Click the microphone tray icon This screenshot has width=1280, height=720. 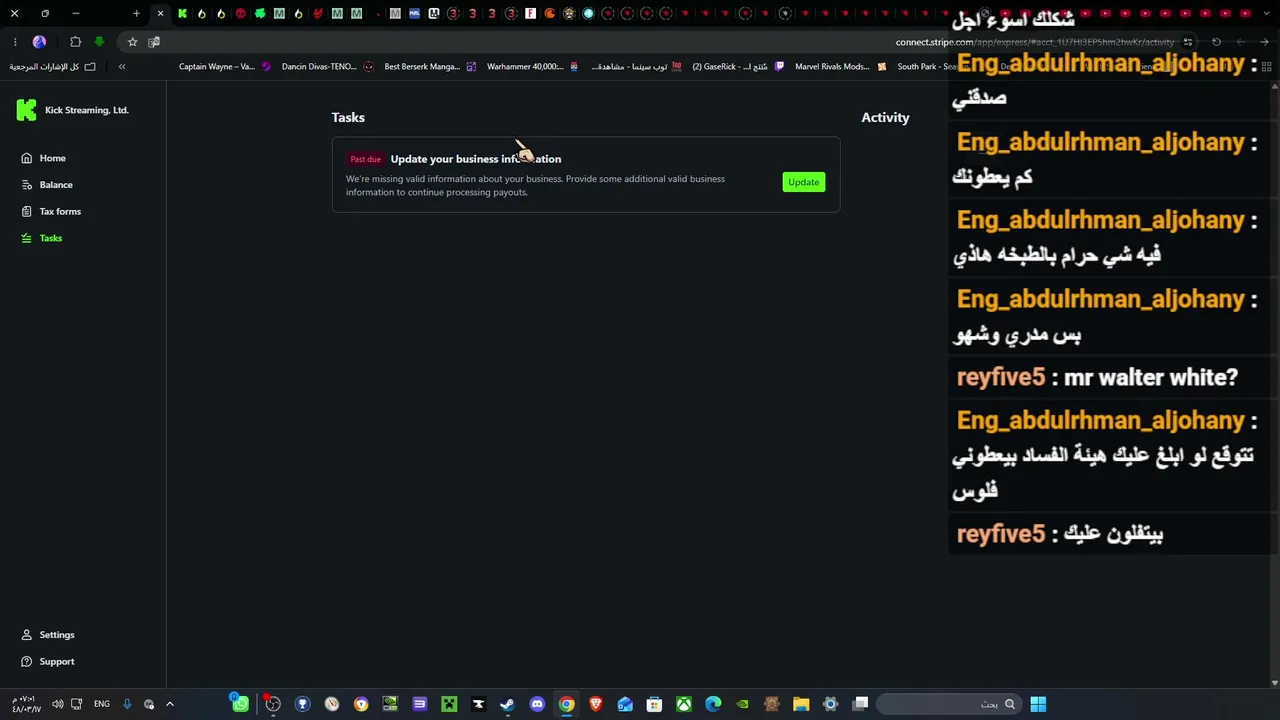127,704
